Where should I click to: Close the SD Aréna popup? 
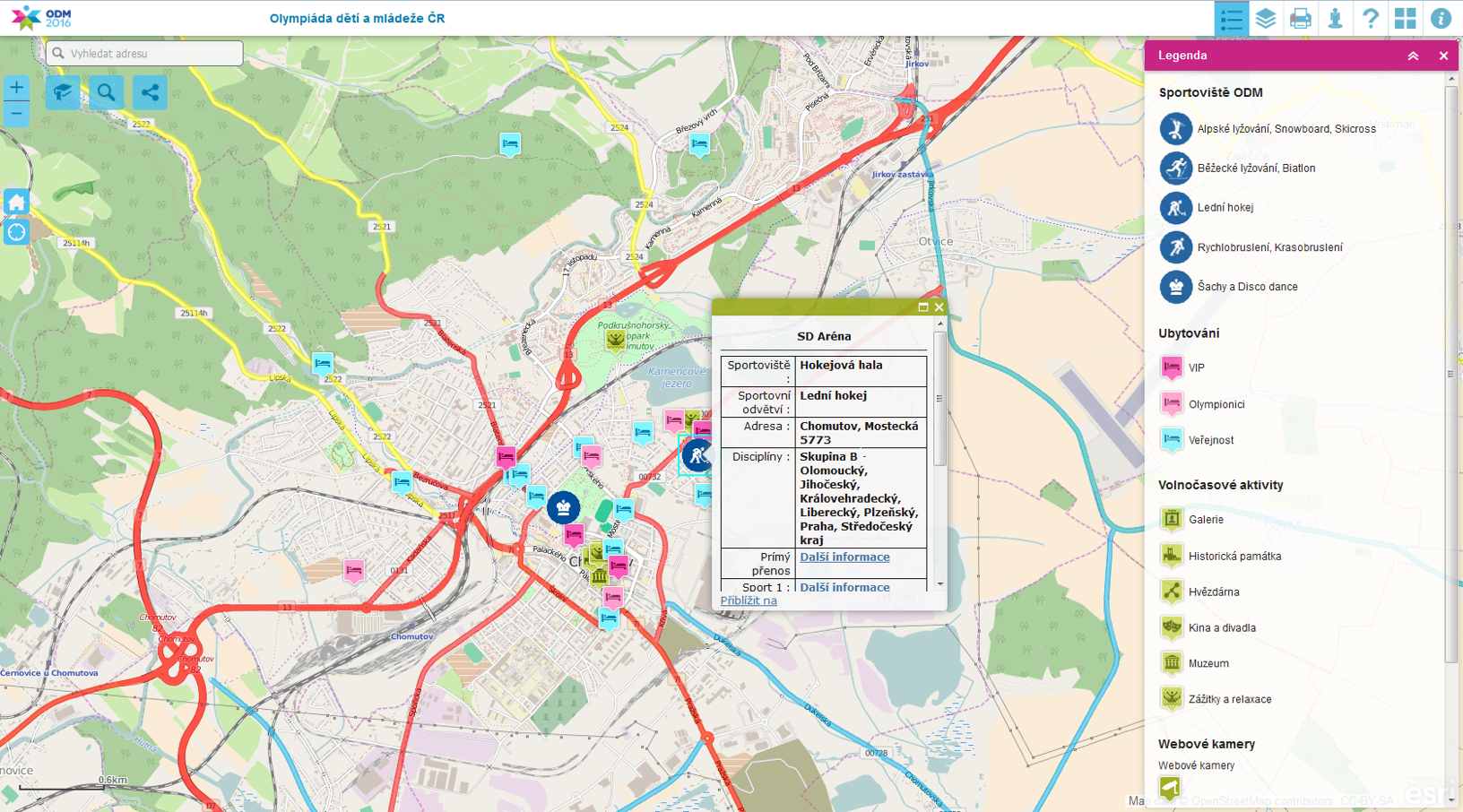(939, 307)
